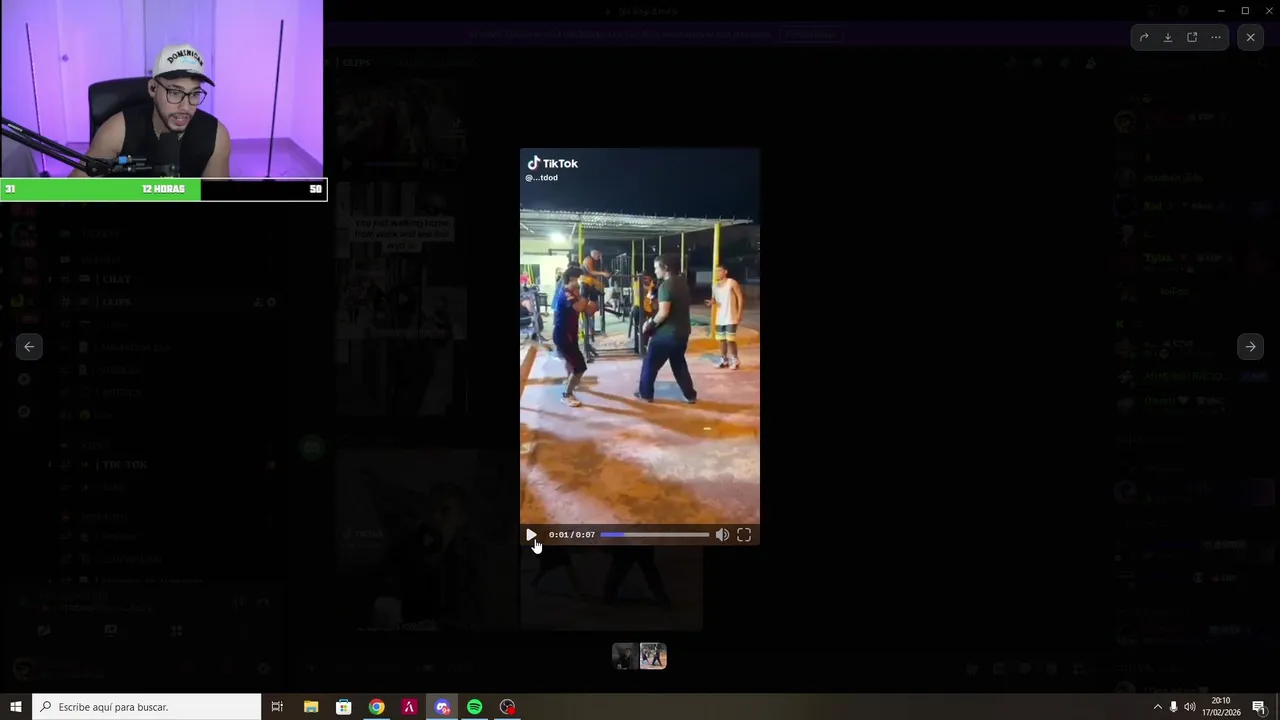This screenshot has width=1280, height=720.
Task: Open the taskbar clock showing 20:10
Action: (x=1221, y=707)
